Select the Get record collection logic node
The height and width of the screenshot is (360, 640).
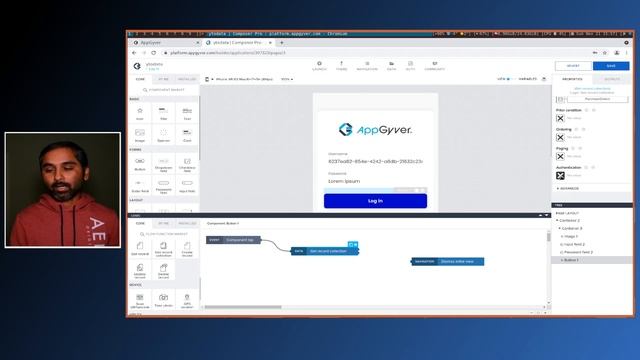pyautogui.click(x=325, y=251)
